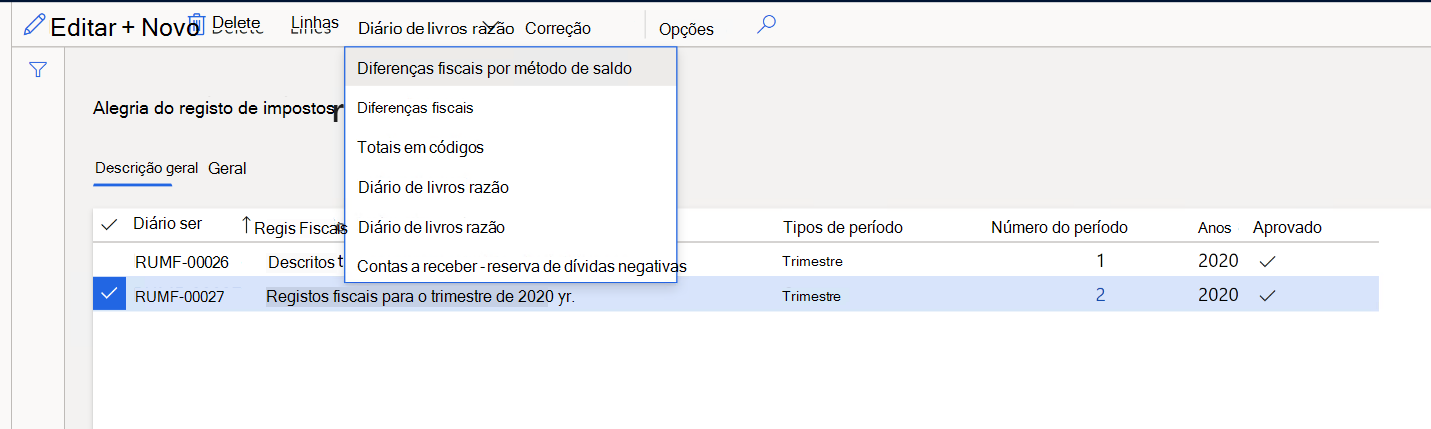Select the RUMF-00026 row marker
Viewport: 1431px width, 429px height.
[x=109, y=260]
